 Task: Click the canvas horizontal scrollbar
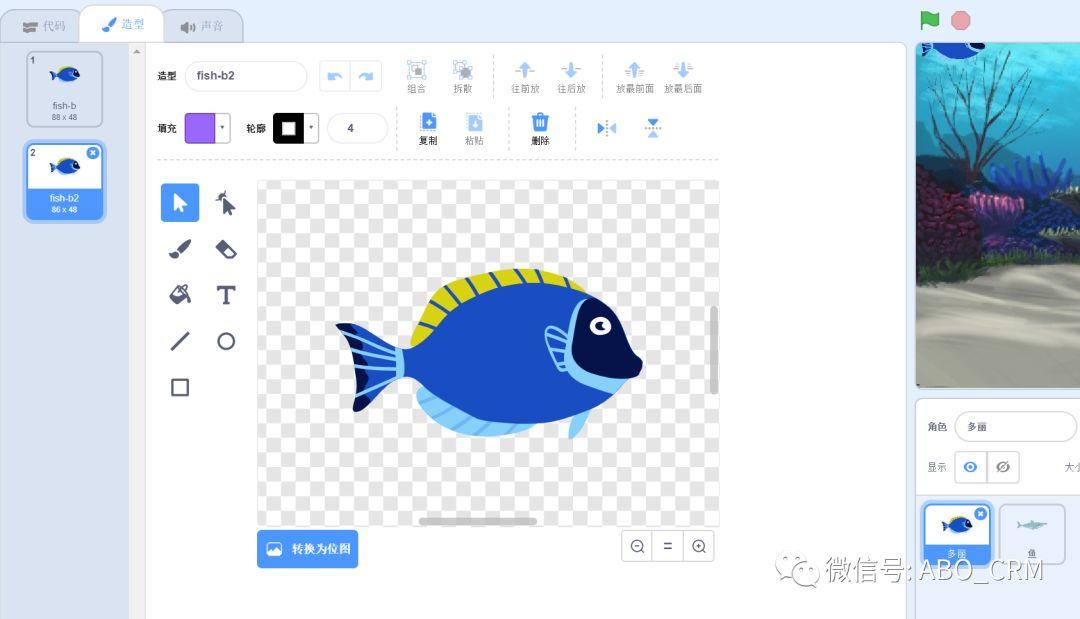pos(478,521)
